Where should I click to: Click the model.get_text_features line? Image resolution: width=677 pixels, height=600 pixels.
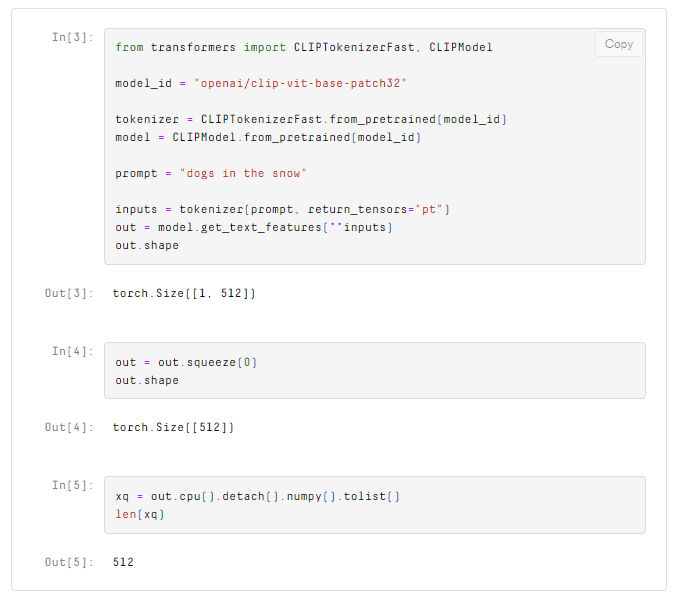click(x=254, y=227)
